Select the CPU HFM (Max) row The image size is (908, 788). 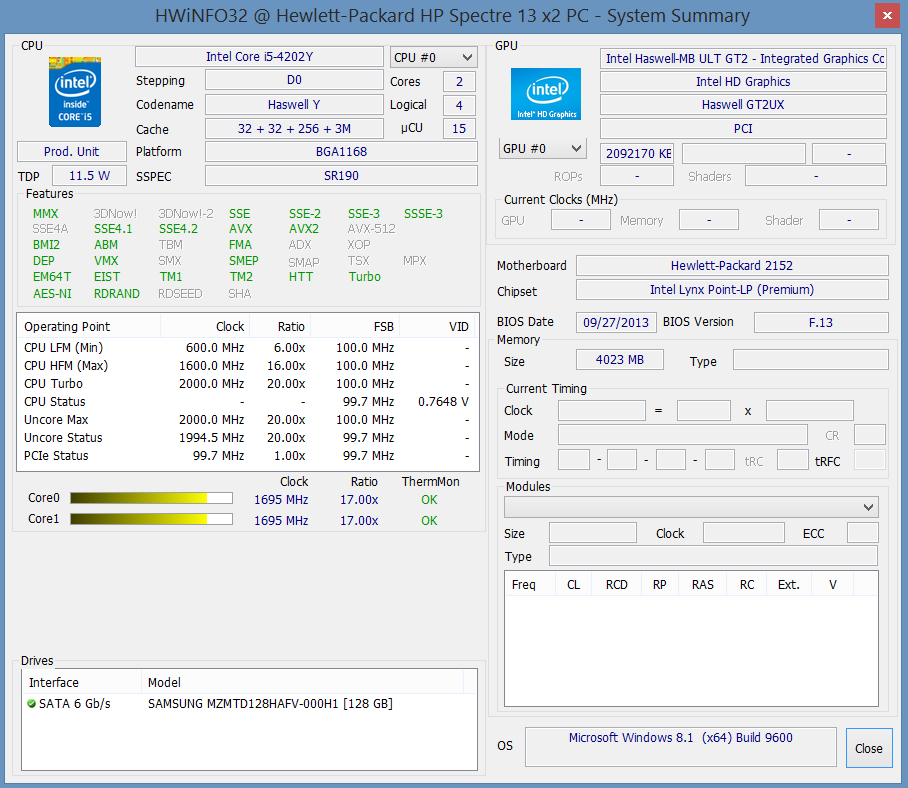[247, 366]
